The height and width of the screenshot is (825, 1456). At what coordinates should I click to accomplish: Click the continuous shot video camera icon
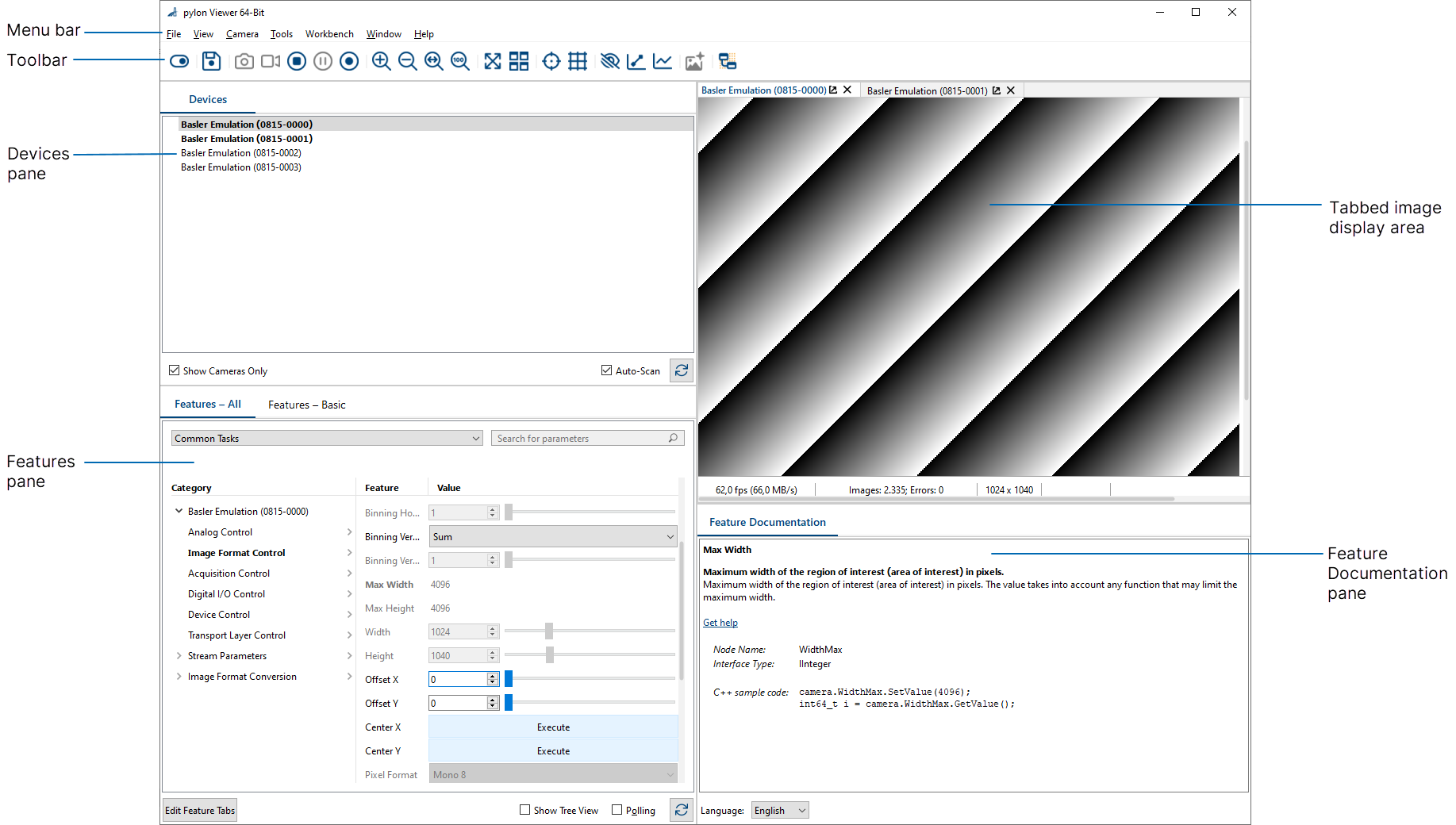[271, 61]
